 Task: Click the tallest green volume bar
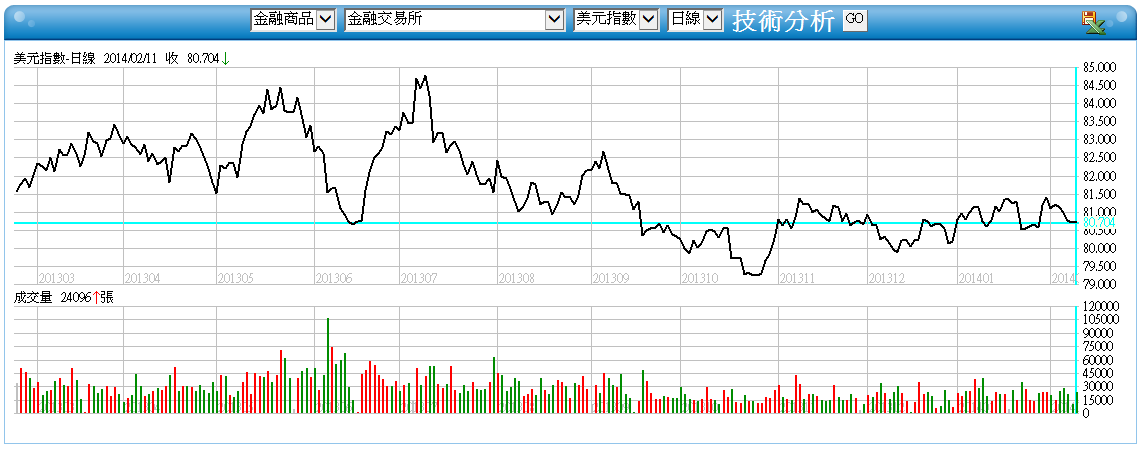pyautogui.click(x=328, y=366)
